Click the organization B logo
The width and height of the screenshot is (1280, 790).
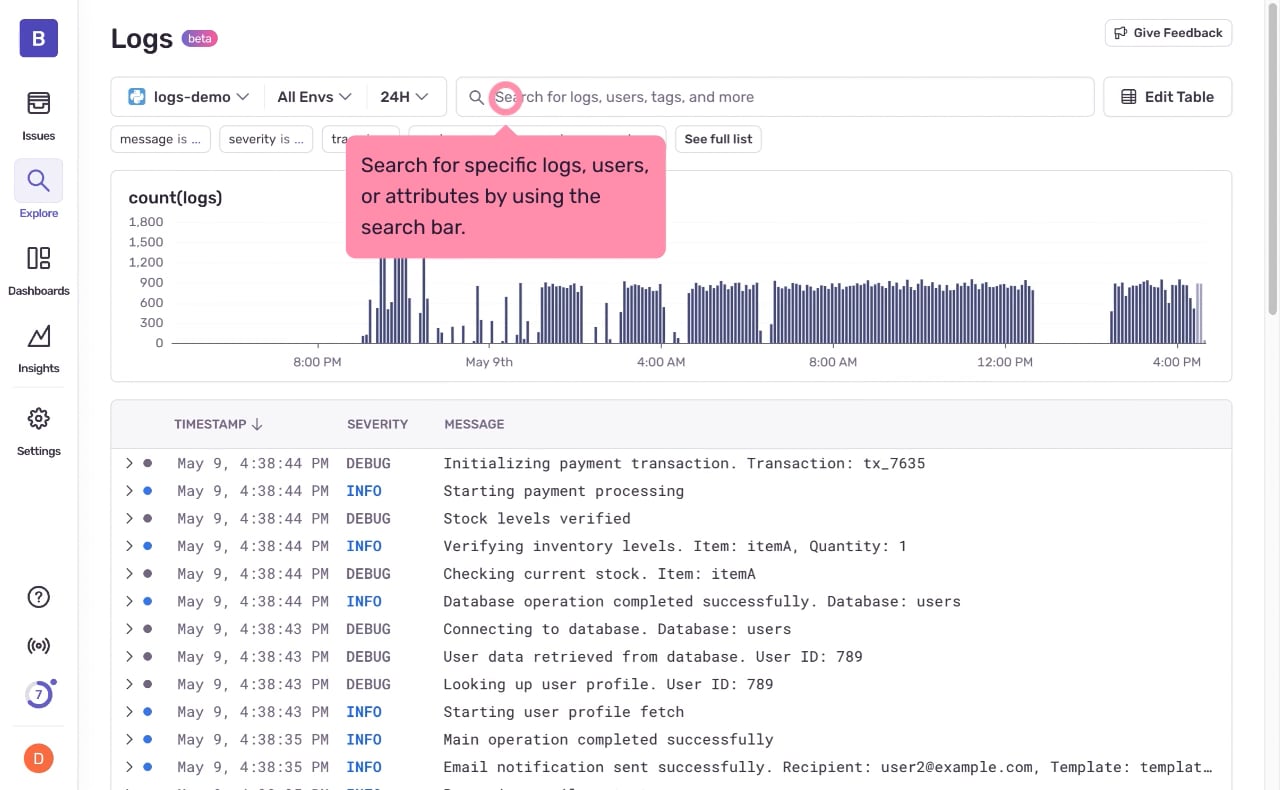tap(38, 39)
